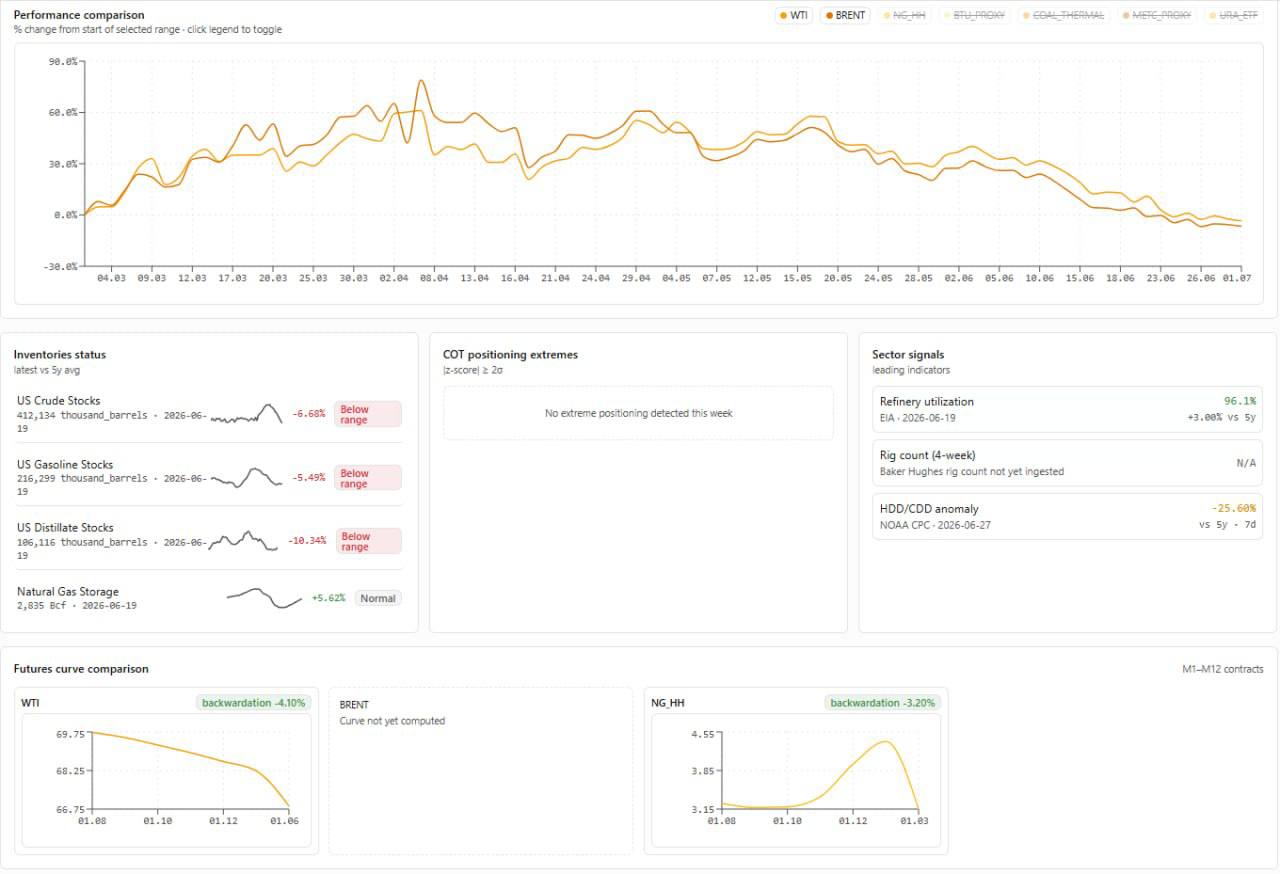Viewport: 1280px width, 874px height.
Task: Toggle the BRENT legend series
Action: (846, 16)
